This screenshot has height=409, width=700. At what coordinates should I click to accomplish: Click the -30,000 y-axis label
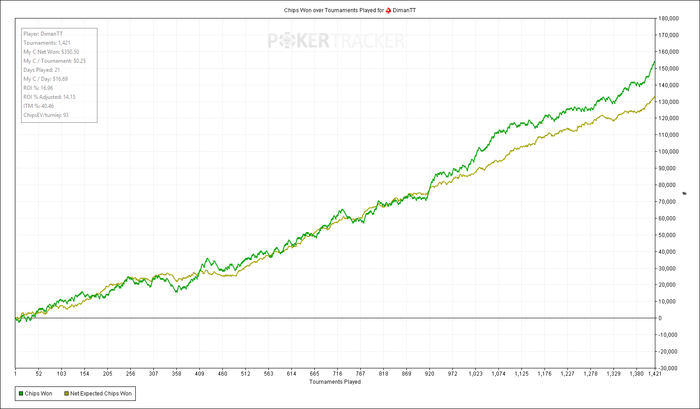(x=668, y=368)
